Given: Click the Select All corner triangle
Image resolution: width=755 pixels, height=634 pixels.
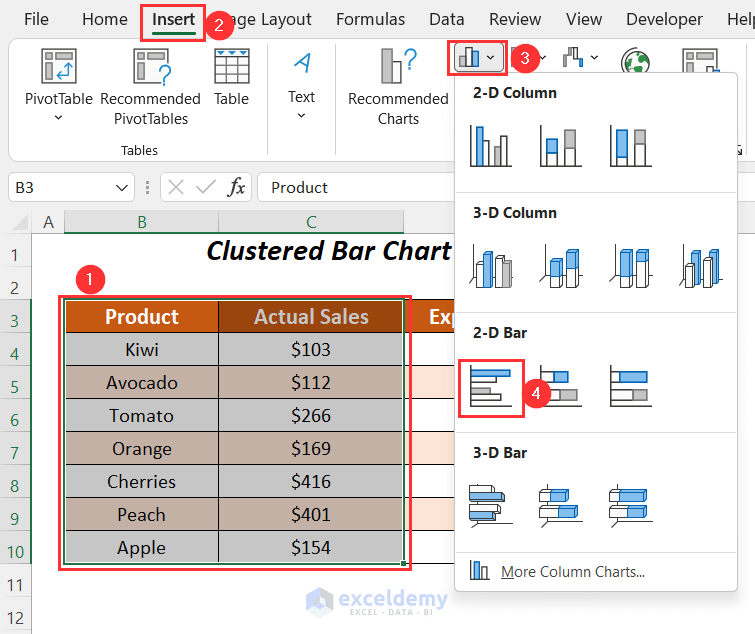Looking at the screenshot, I should point(19,222).
